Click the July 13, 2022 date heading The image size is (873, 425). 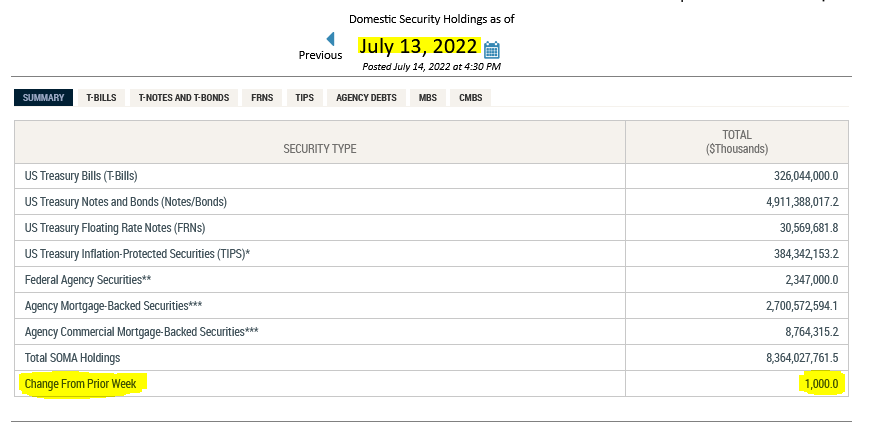pos(418,46)
